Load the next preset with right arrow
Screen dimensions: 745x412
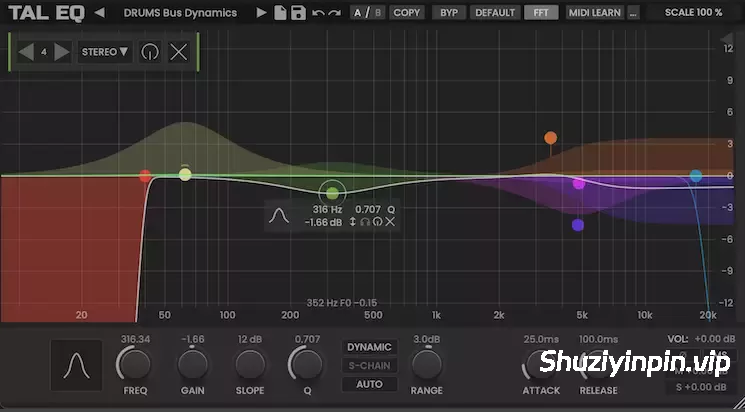point(261,13)
